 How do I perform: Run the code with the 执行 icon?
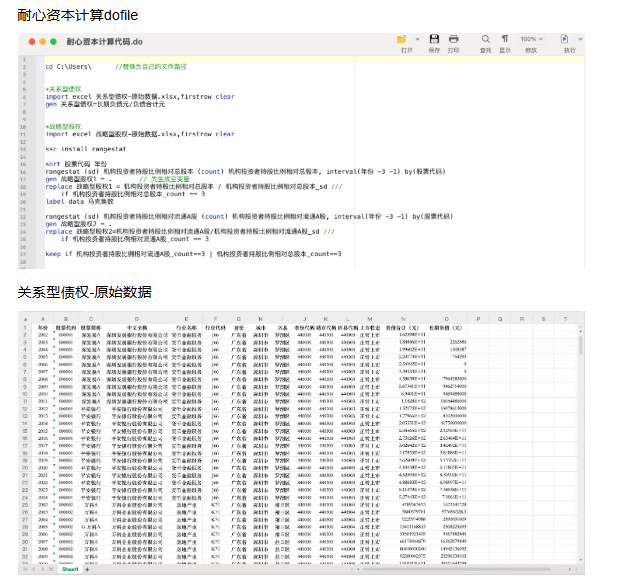(564, 39)
